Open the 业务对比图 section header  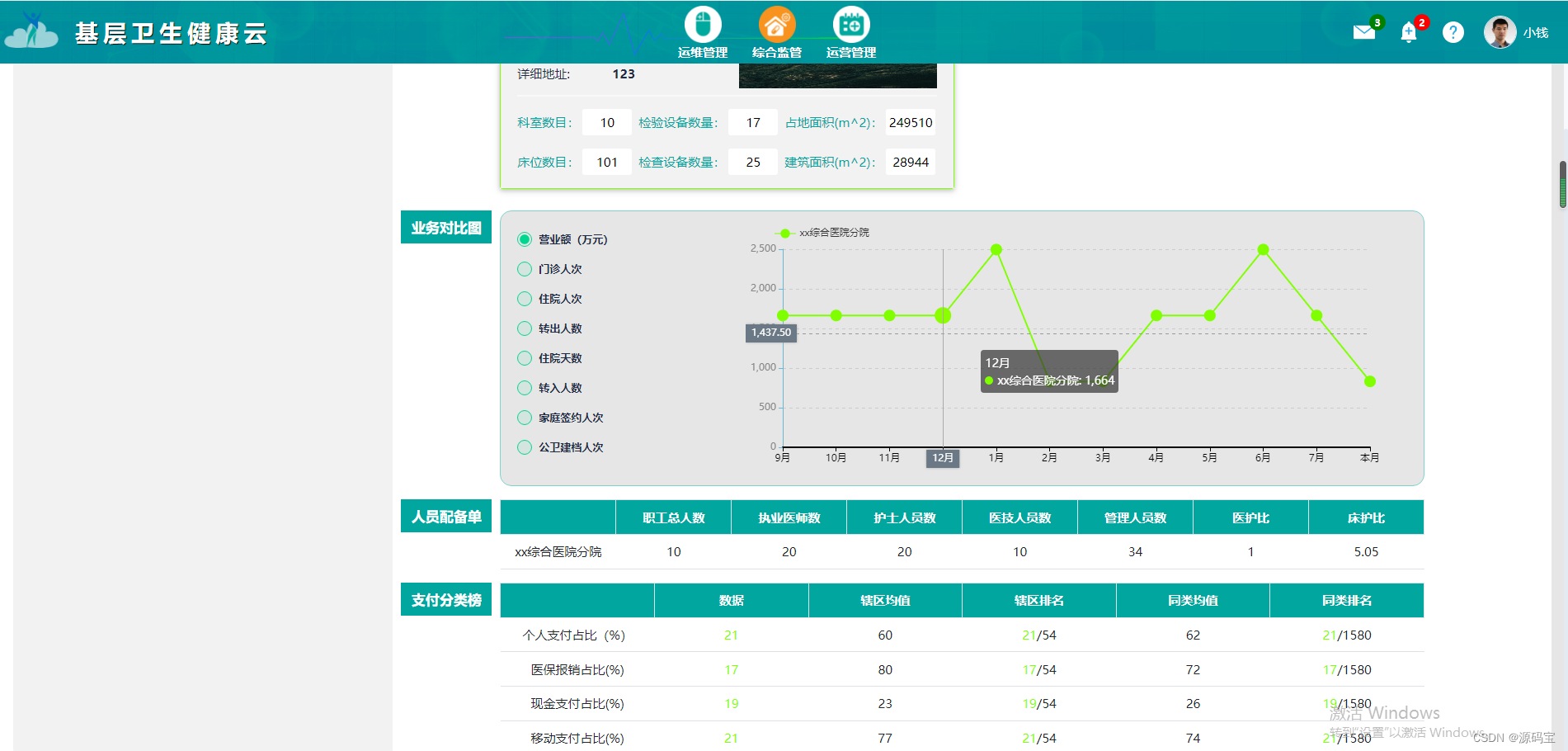coord(445,227)
